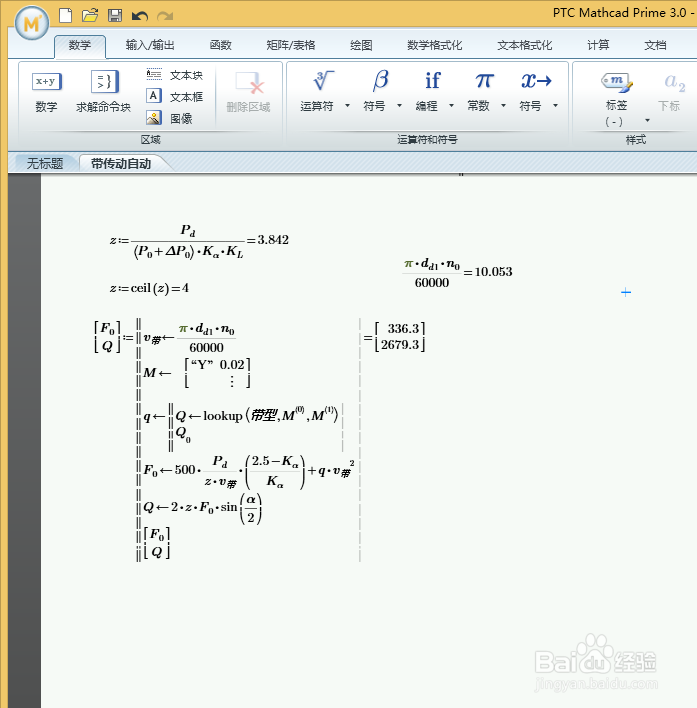The width and height of the screenshot is (697, 708).
Task: Switch to the 无标题 worksheet tab
Action: [x=45, y=163]
